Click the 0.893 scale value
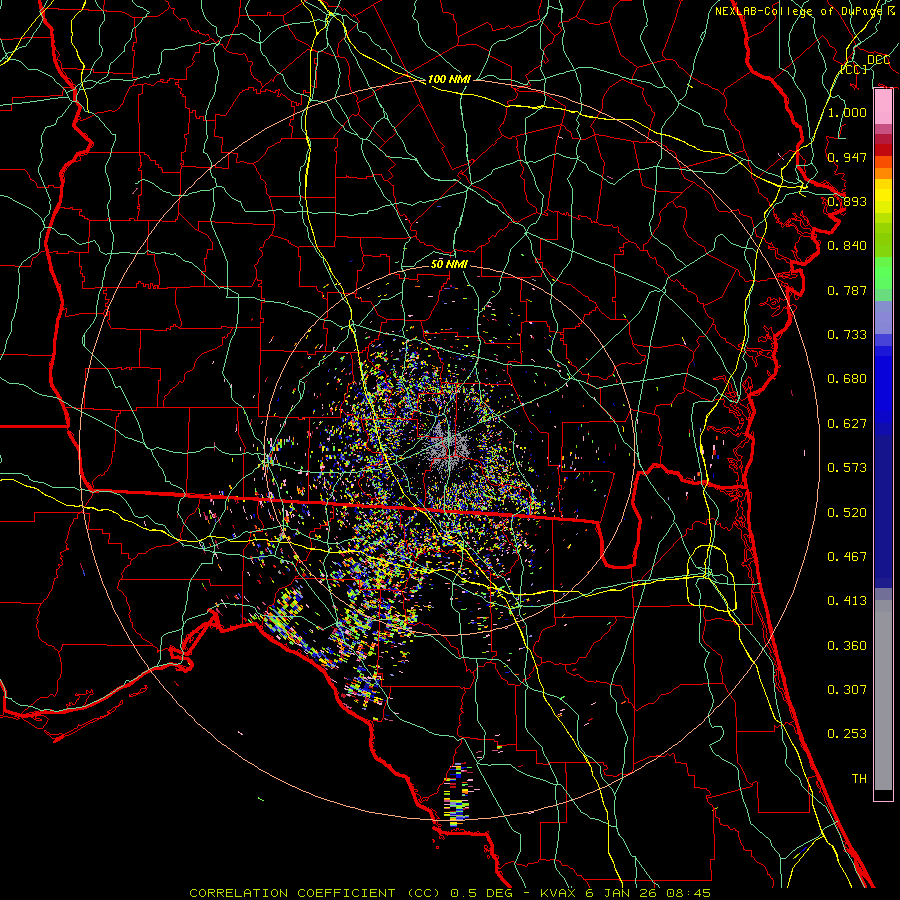The height and width of the screenshot is (900, 900). pos(847,201)
